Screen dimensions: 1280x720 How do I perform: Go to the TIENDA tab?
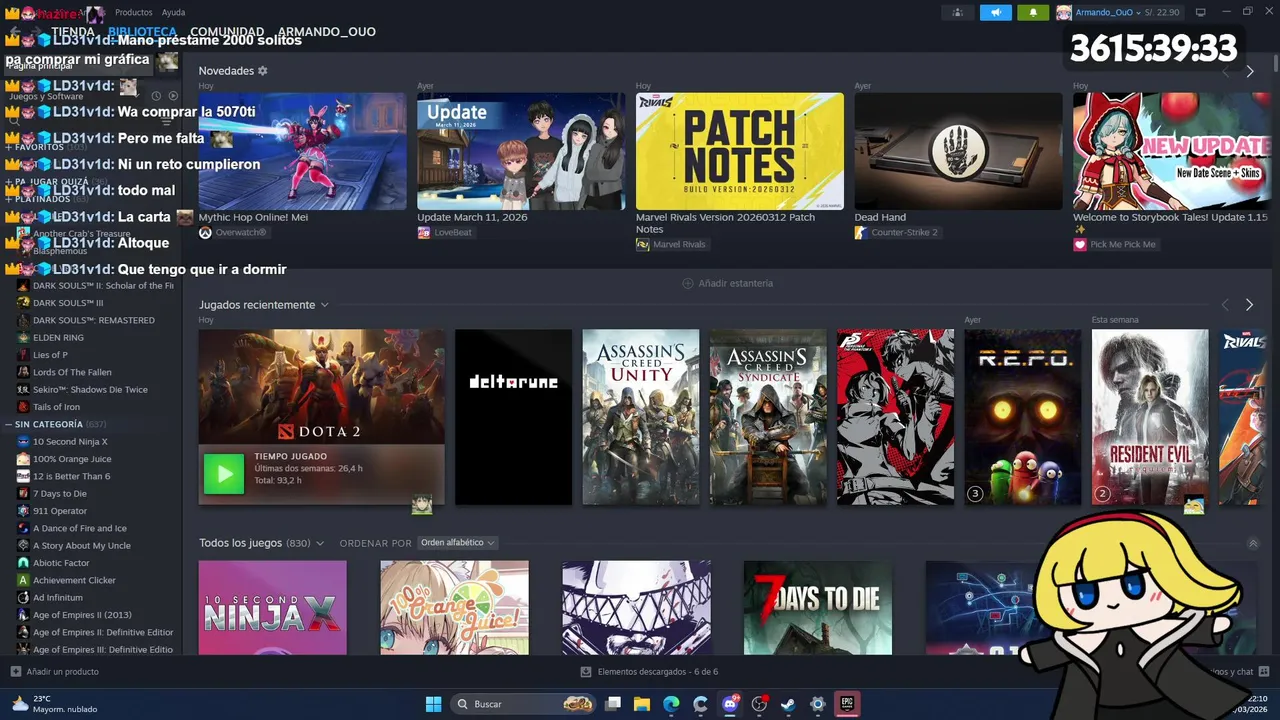click(73, 32)
